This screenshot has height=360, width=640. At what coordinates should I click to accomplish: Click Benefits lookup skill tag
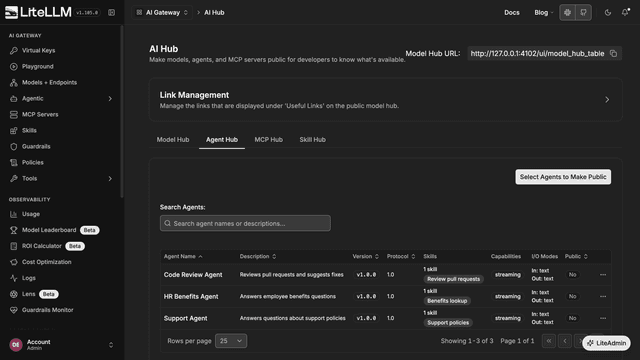point(447,301)
